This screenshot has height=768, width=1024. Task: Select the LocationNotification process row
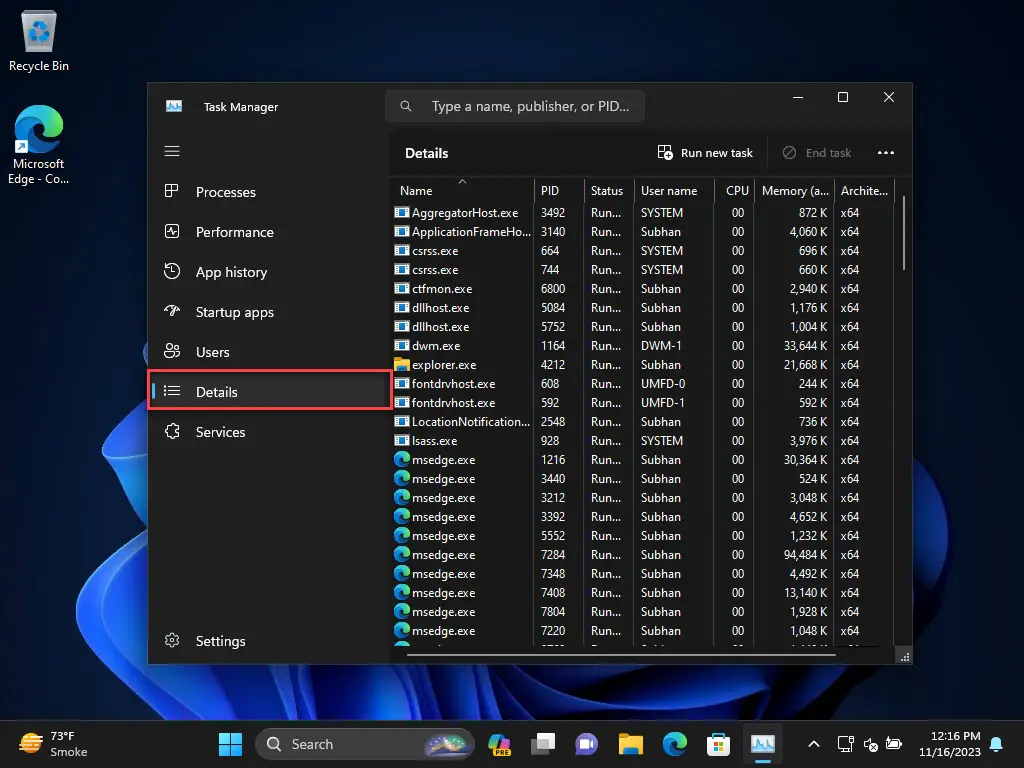pyautogui.click(x=643, y=421)
